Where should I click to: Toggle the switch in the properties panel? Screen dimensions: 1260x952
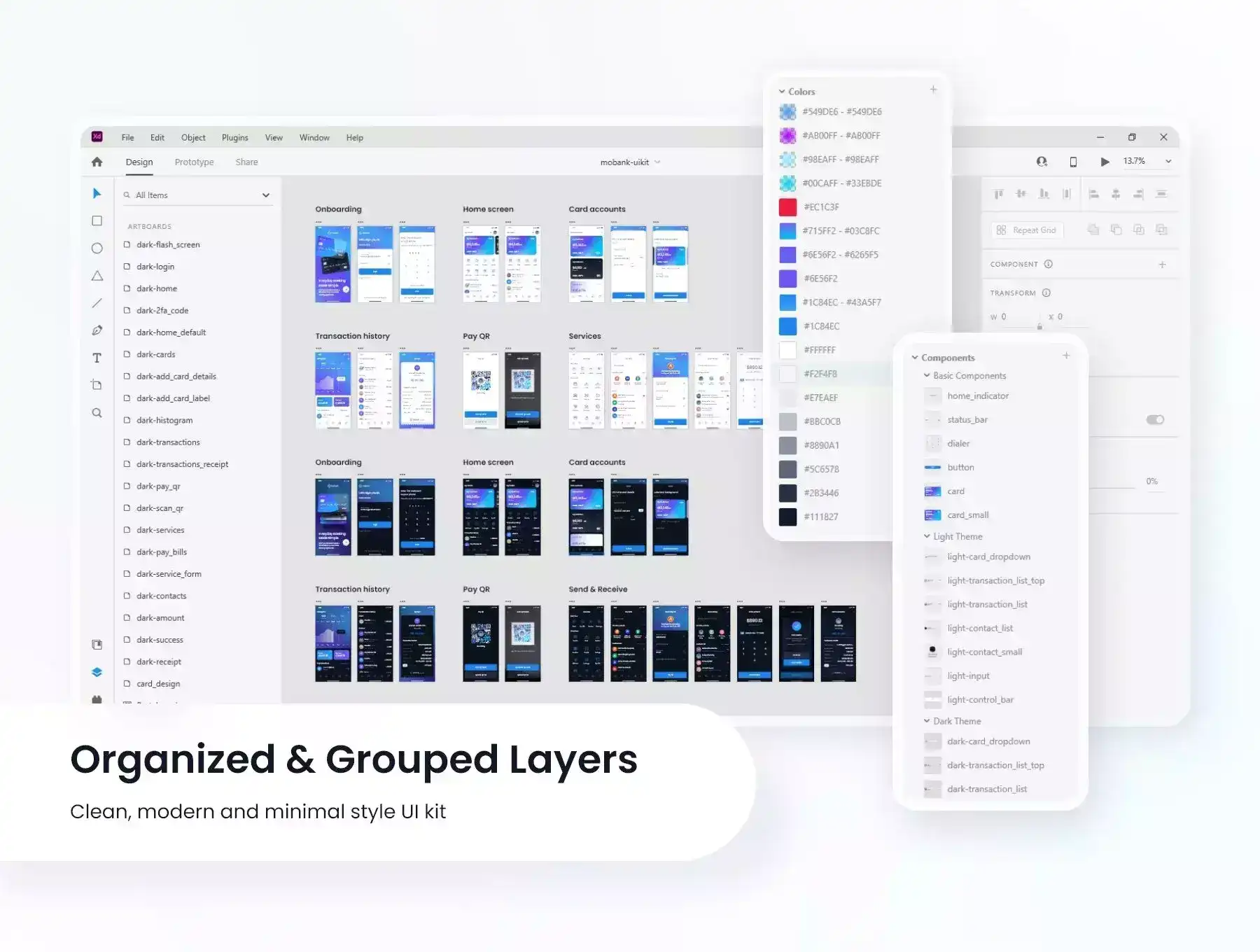click(x=1155, y=420)
